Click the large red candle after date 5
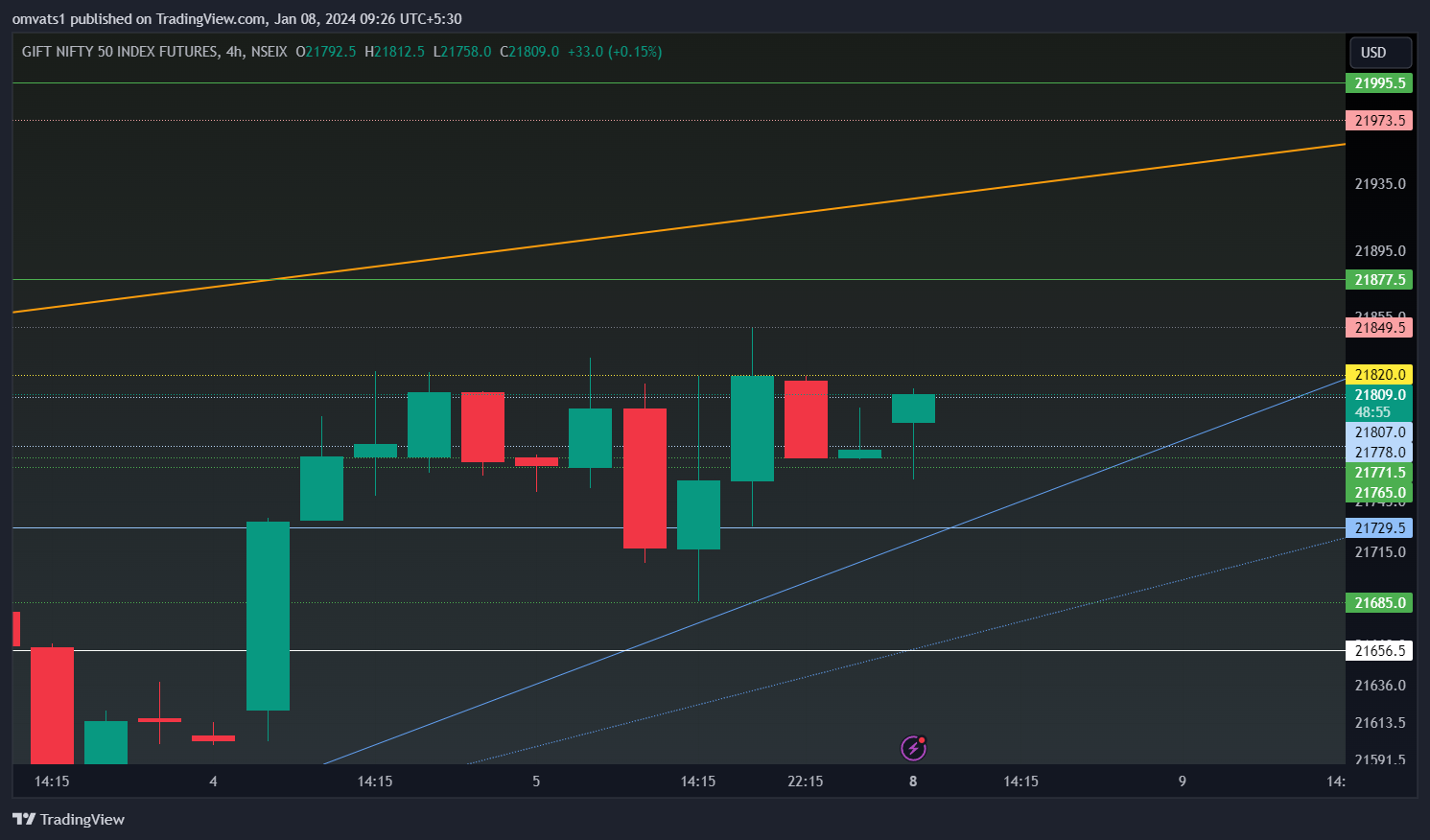 [645, 478]
